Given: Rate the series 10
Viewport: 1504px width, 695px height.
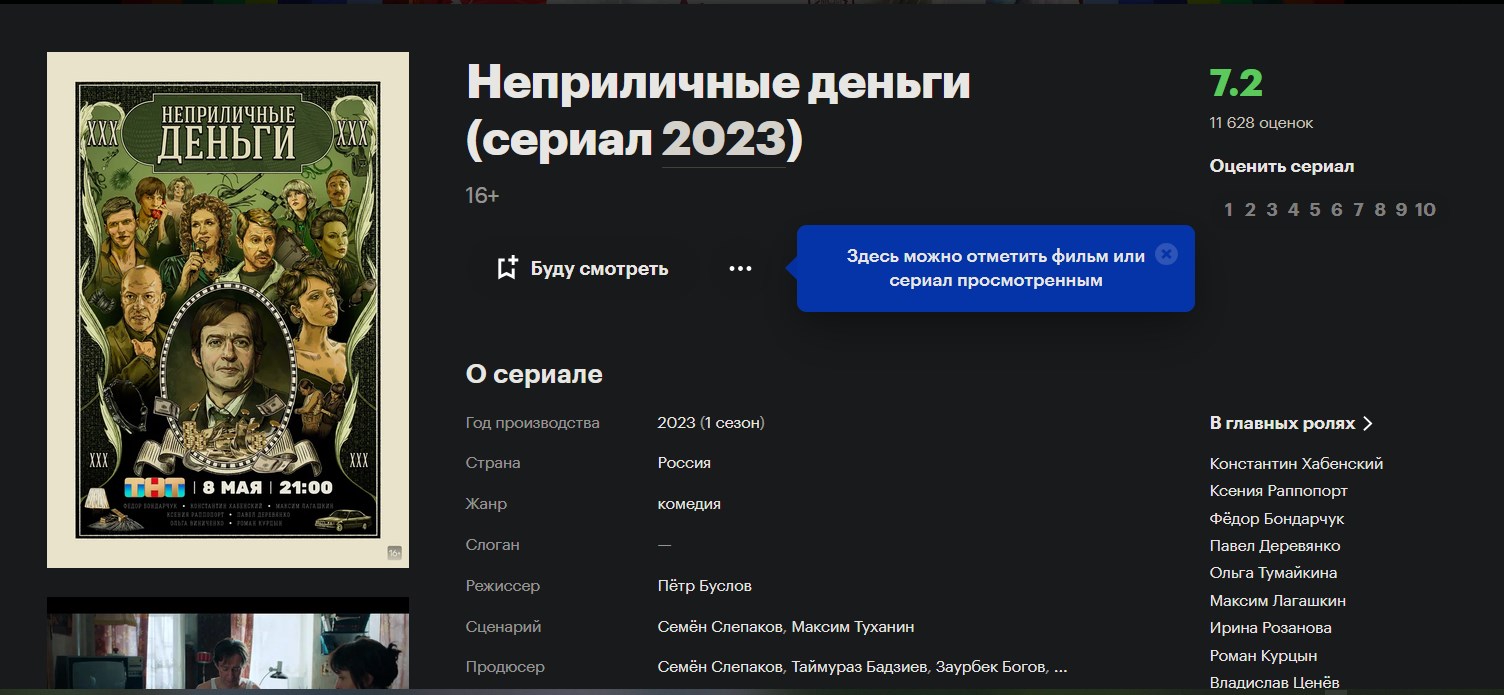Looking at the screenshot, I should tap(1425, 209).
